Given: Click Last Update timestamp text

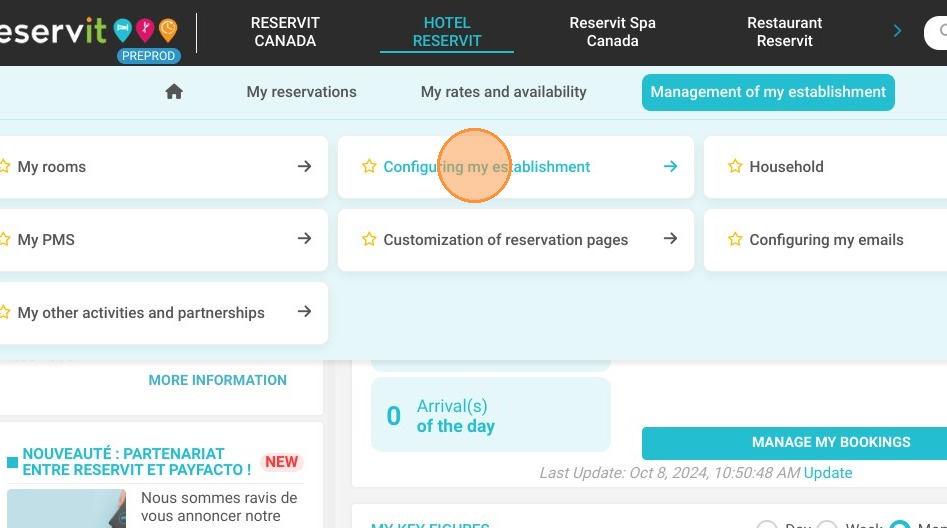Looking at the screenshot, I should click(x=670, y=472).
